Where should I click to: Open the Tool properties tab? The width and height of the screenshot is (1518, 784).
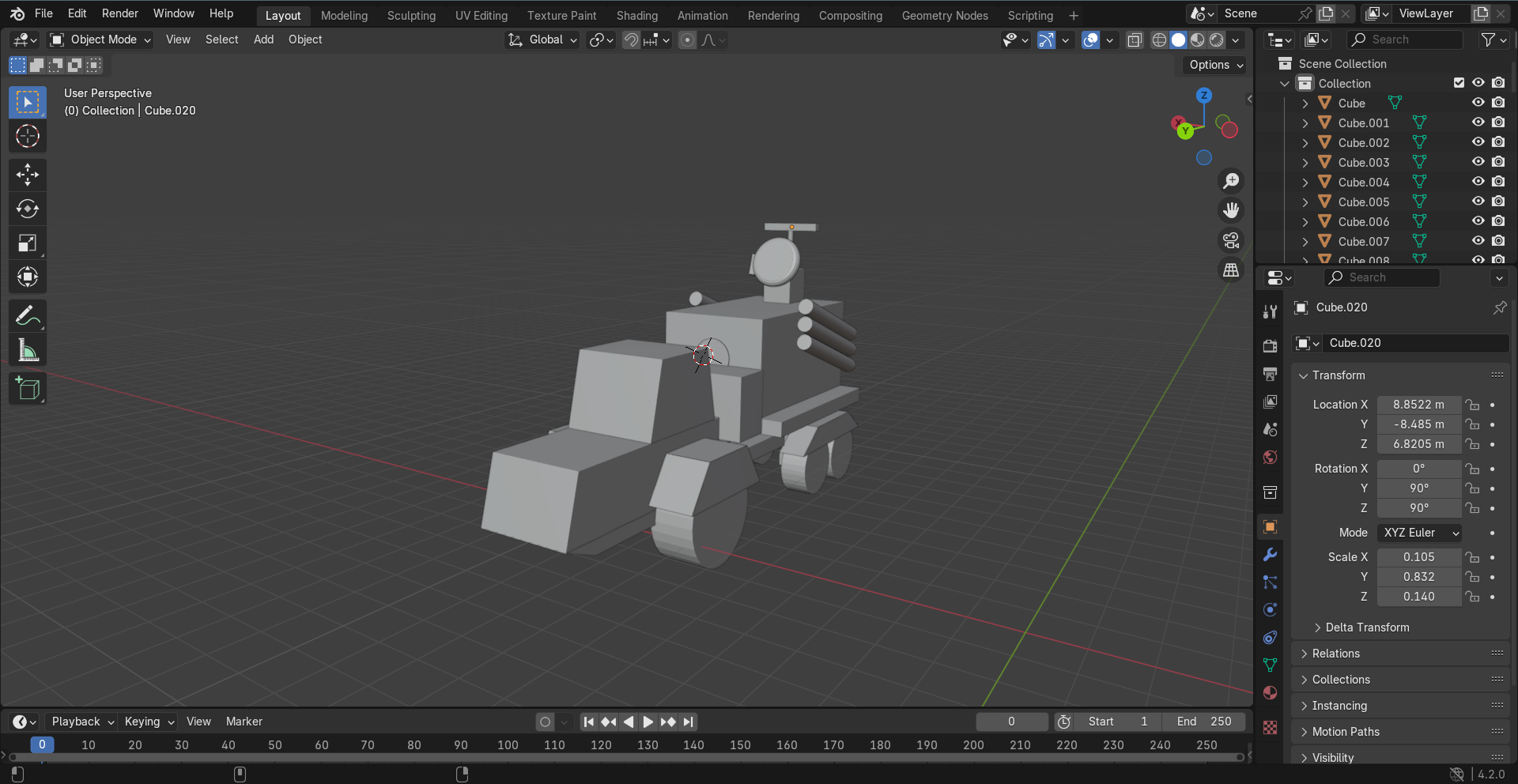pos(1270,311)
